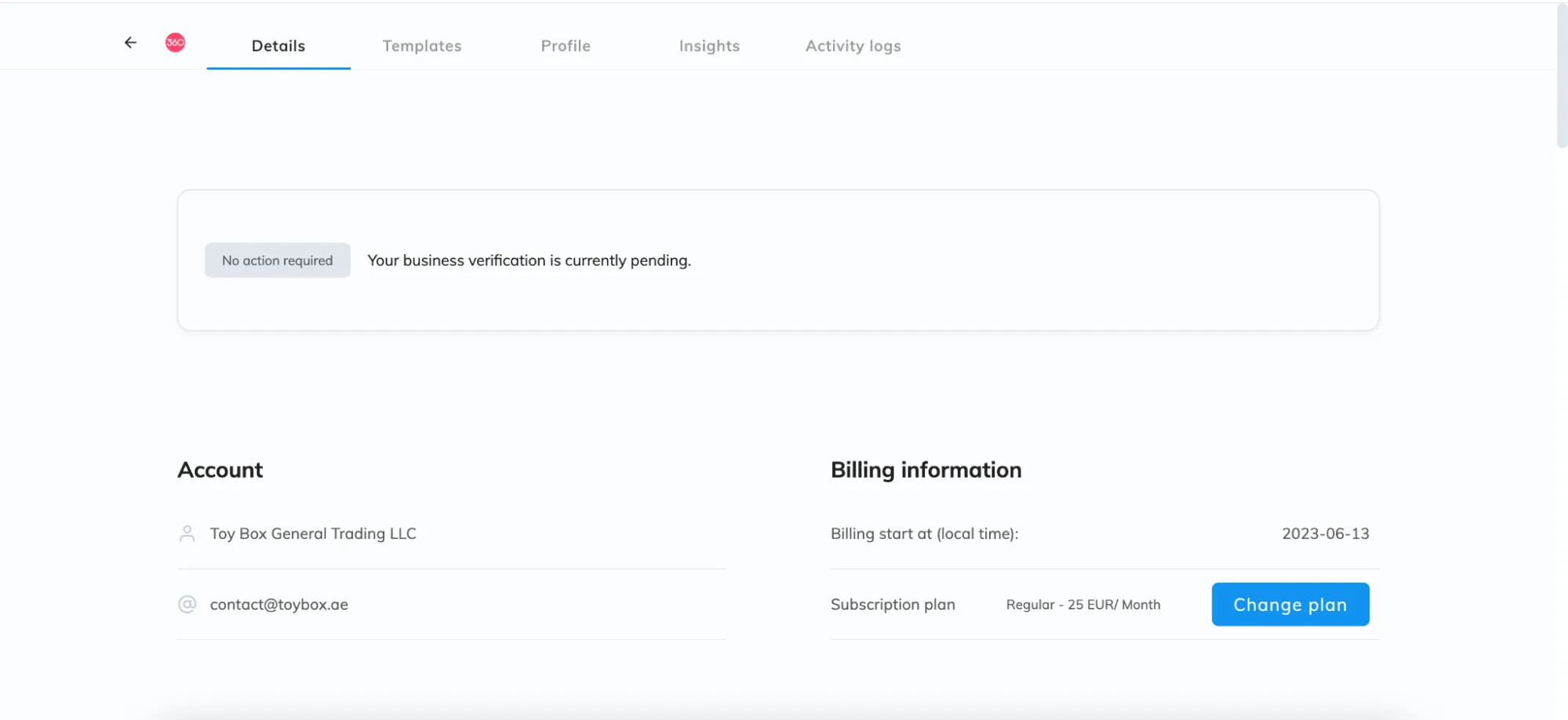Click the vertical page scrollbar thumb

point(1562,76)
